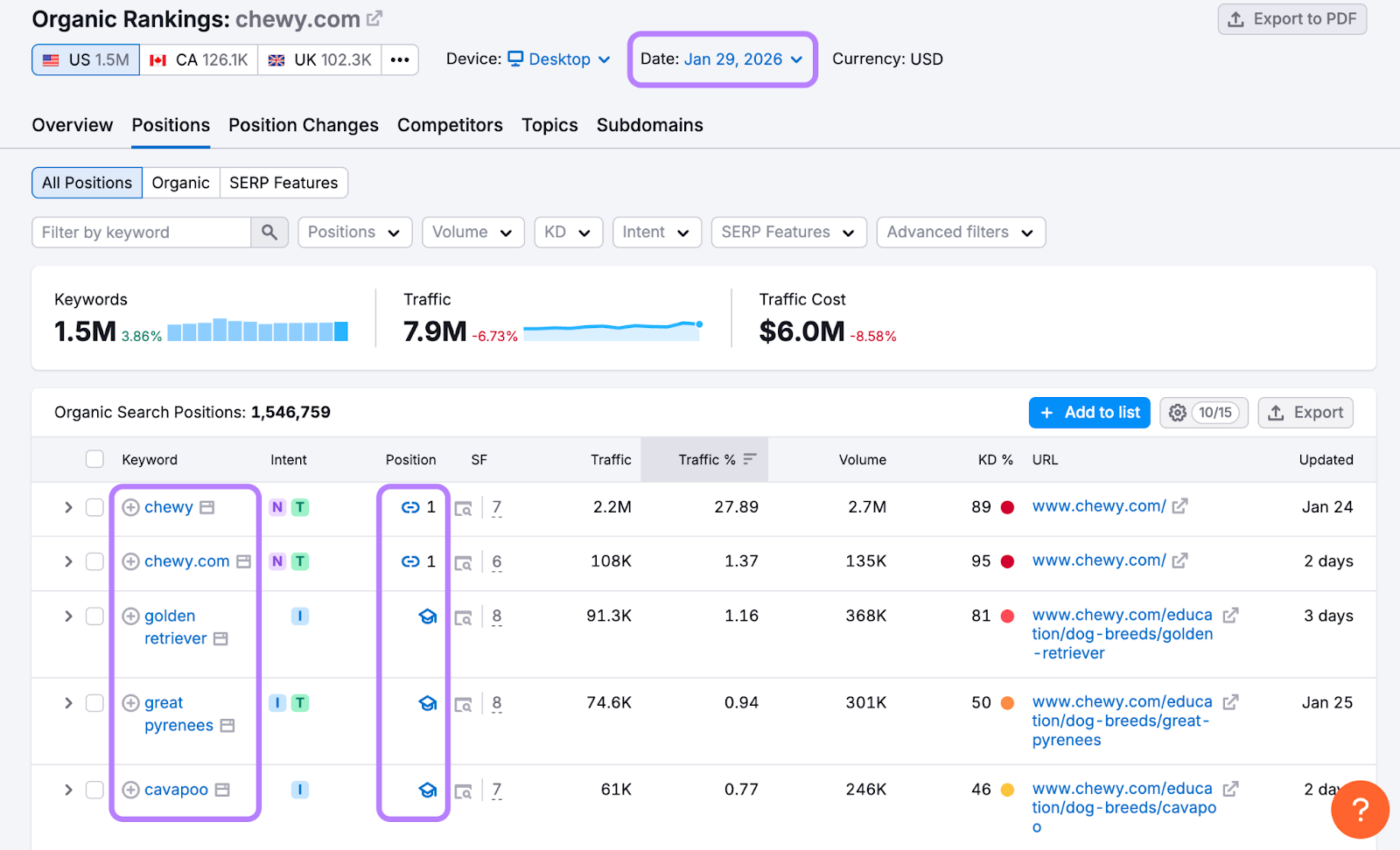Click the Traffic trend line chart
The width and height of the screenshot is (1400, 850).
tap(612, 330)
